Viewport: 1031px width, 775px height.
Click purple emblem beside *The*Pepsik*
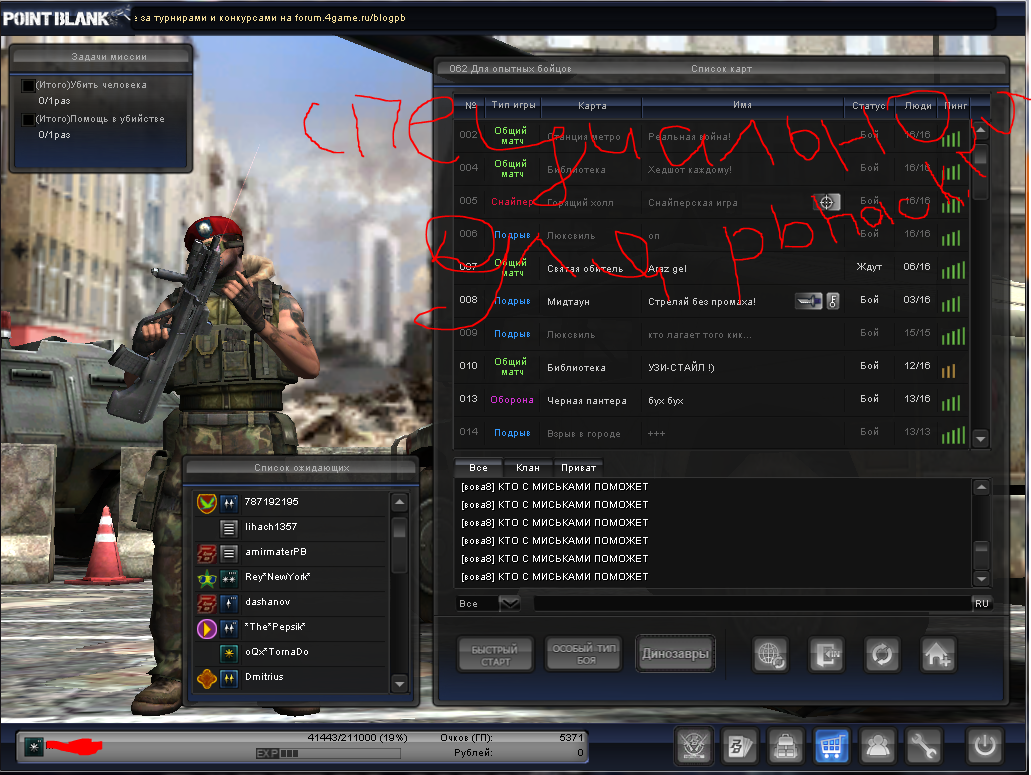(206, 628)
